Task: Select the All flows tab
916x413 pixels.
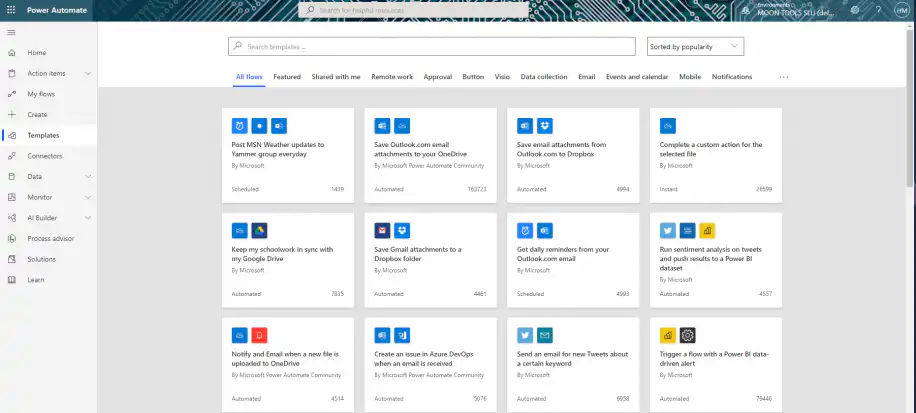Action: pyautogui.click(x=249, y=77)
